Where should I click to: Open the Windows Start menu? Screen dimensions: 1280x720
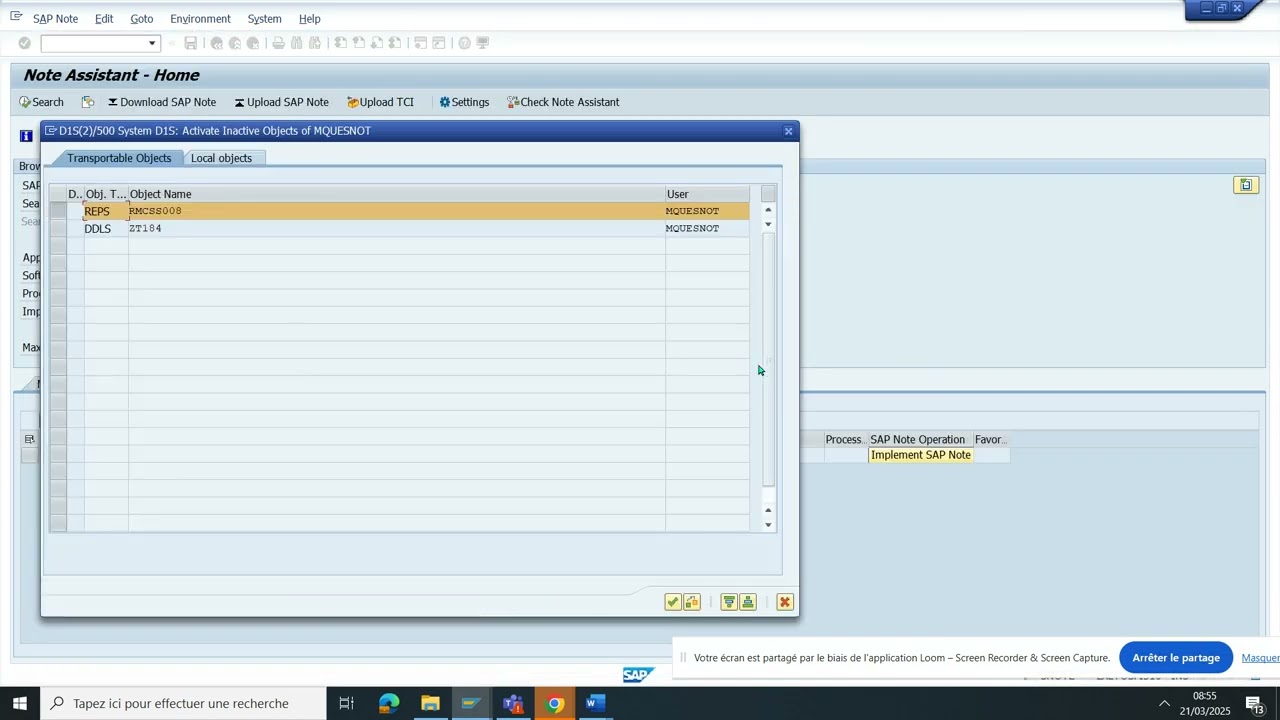[x=19, y=704]
